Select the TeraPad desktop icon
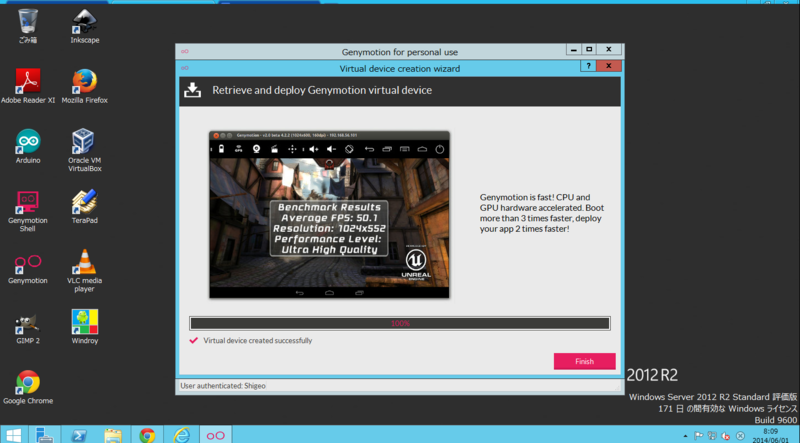 [85, 207]
